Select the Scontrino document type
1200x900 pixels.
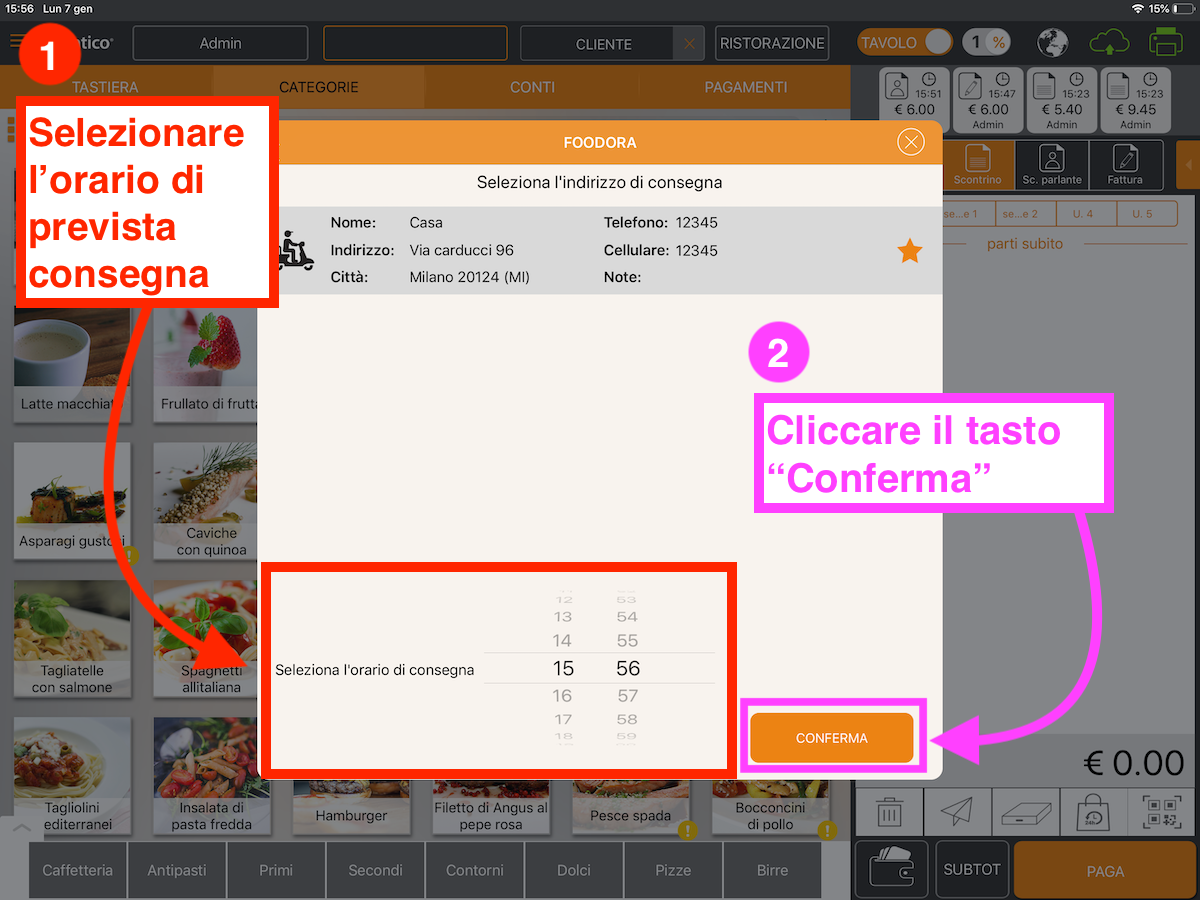[x=977, y=165]
